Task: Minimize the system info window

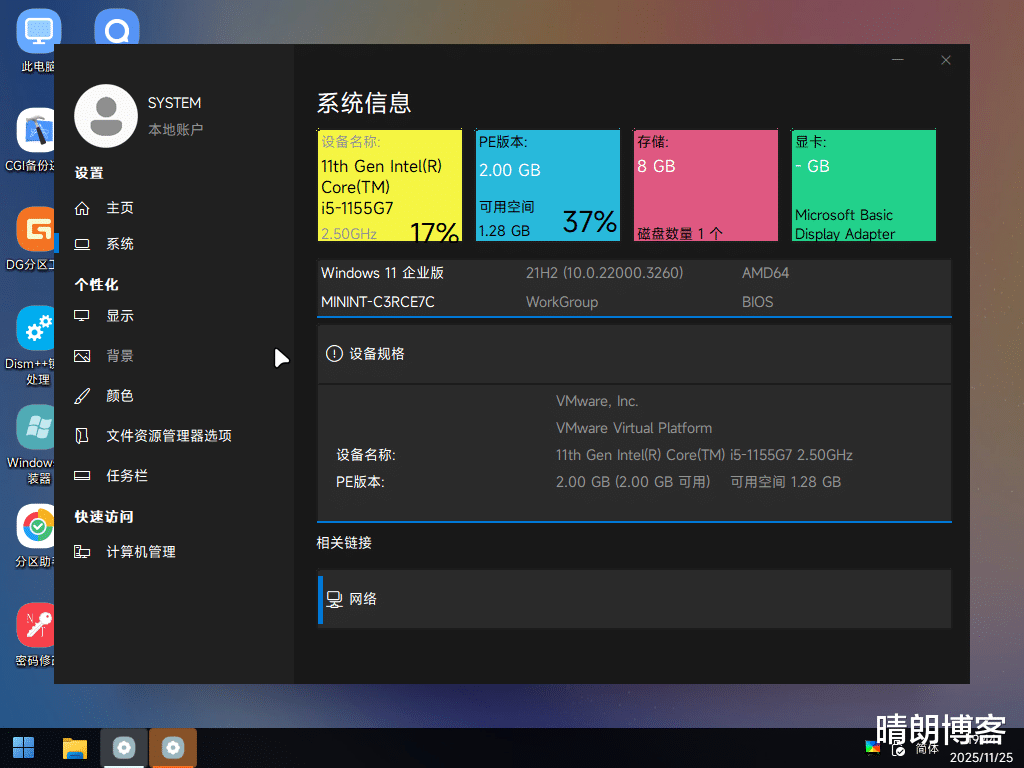Action: point(898,60)
